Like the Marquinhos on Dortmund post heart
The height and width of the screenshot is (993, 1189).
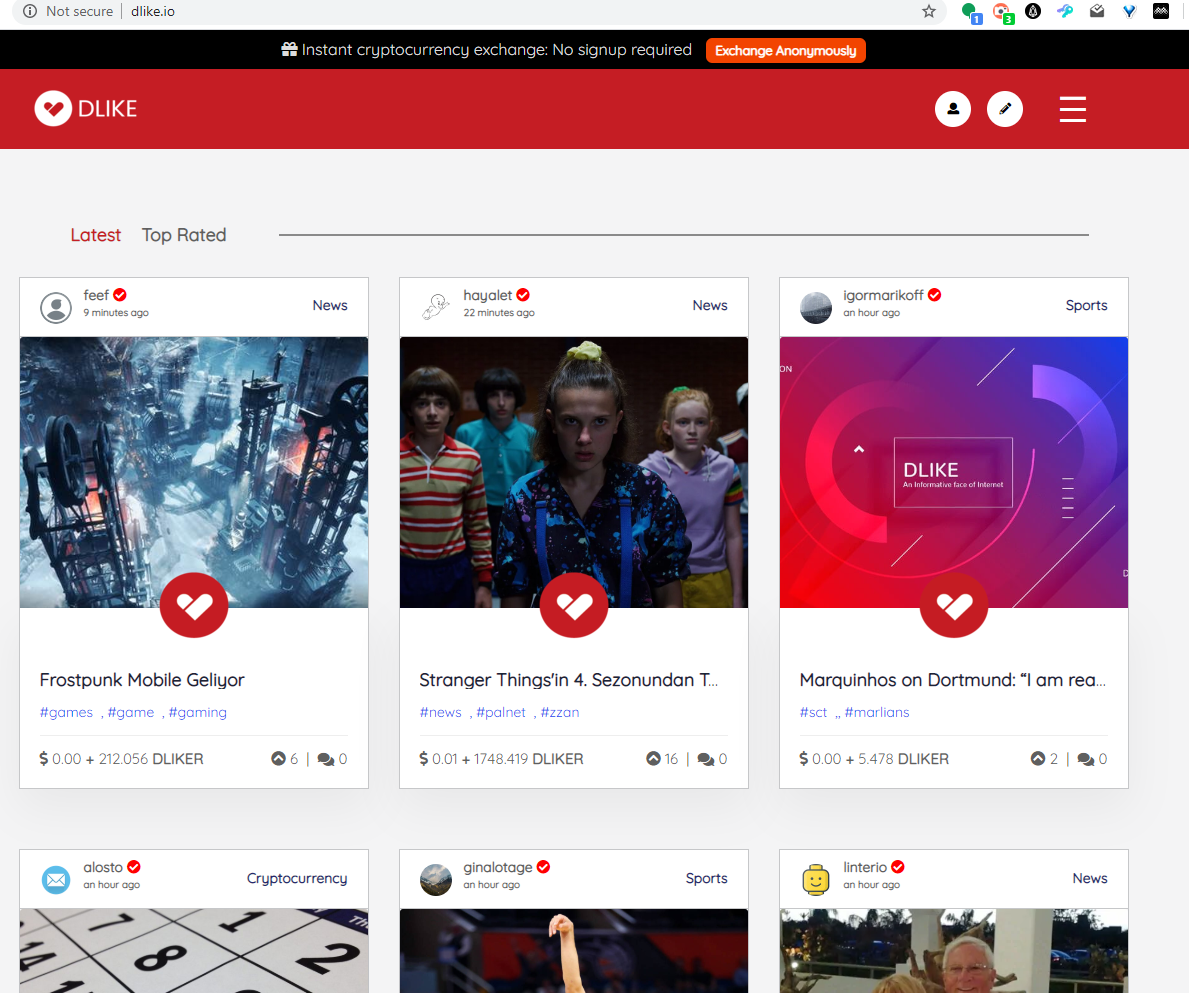(954, 605)
